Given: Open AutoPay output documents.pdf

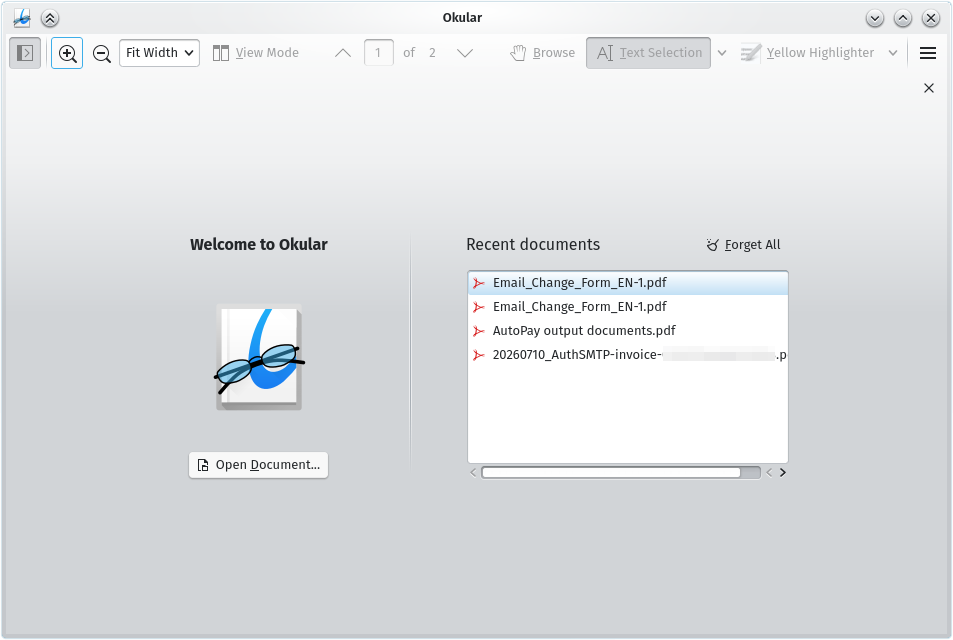Looking at the screenshot, I should (628, 331).
